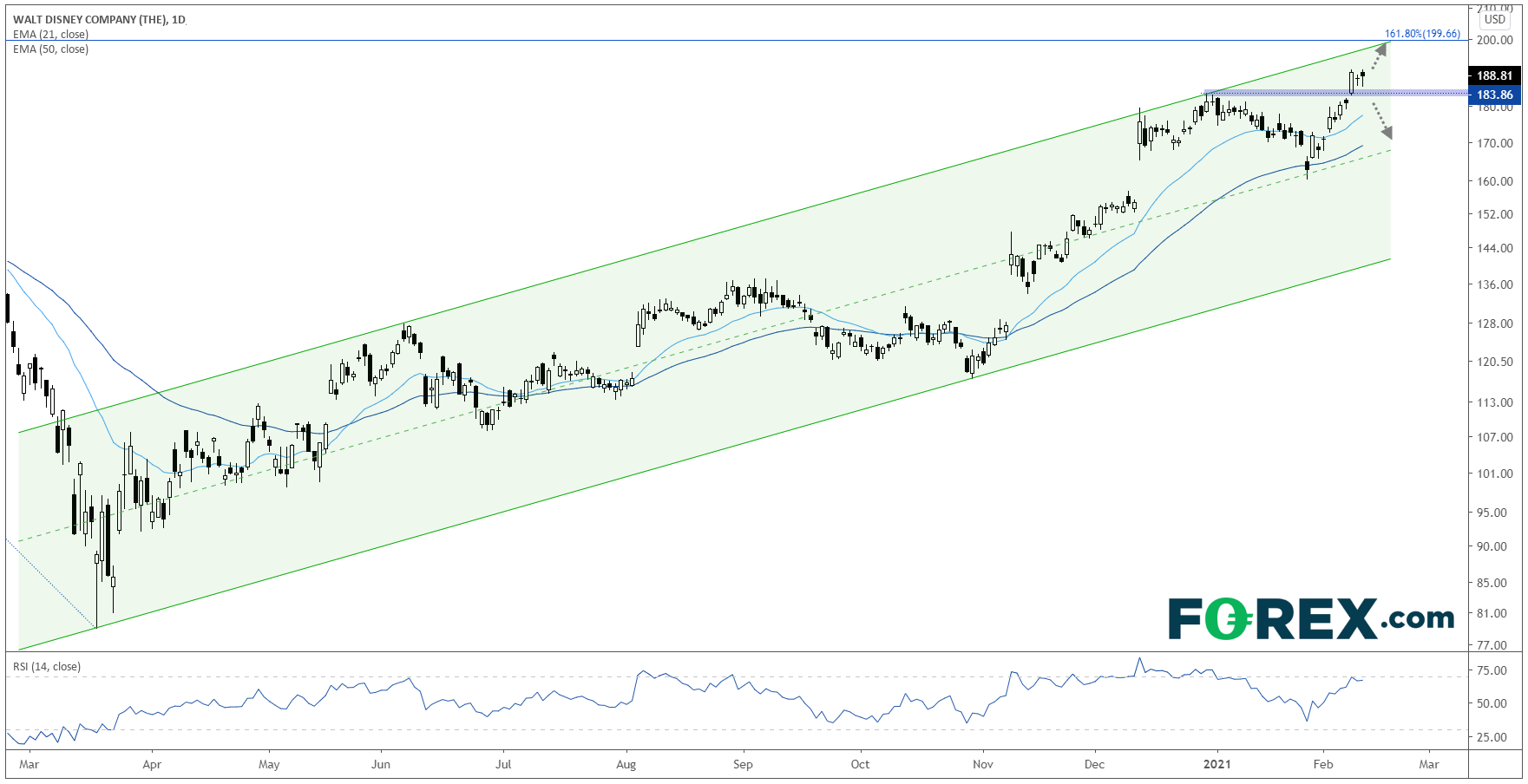Click the Jul label on the time axis
The width and height of the screenshot is (1528, 784).
503,764
